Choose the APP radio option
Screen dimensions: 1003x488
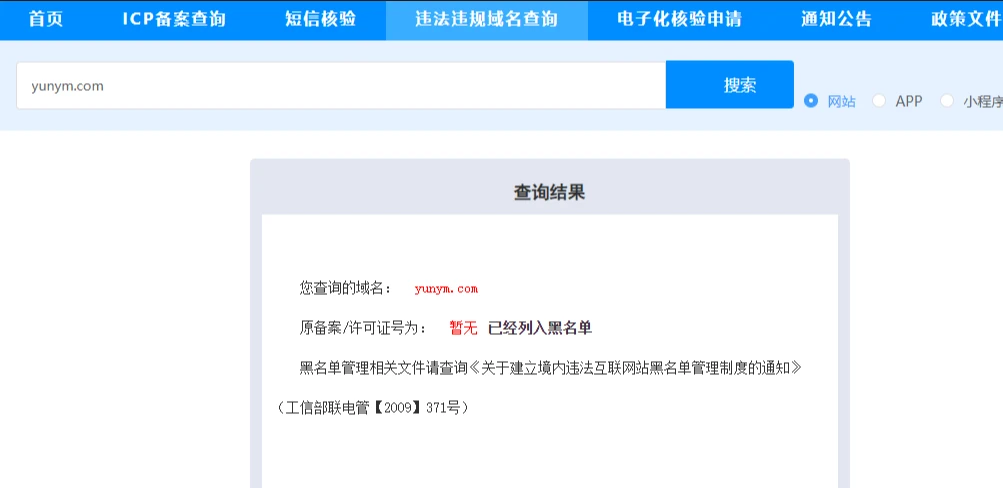click(x=879, y=101)
